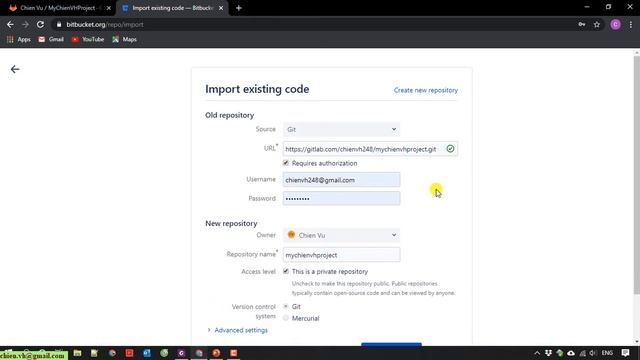Viewport: 640px width, 360px height.
Task: Click the green URL validation checkmark
Action: pyautogui.click(x=450, y=149)
